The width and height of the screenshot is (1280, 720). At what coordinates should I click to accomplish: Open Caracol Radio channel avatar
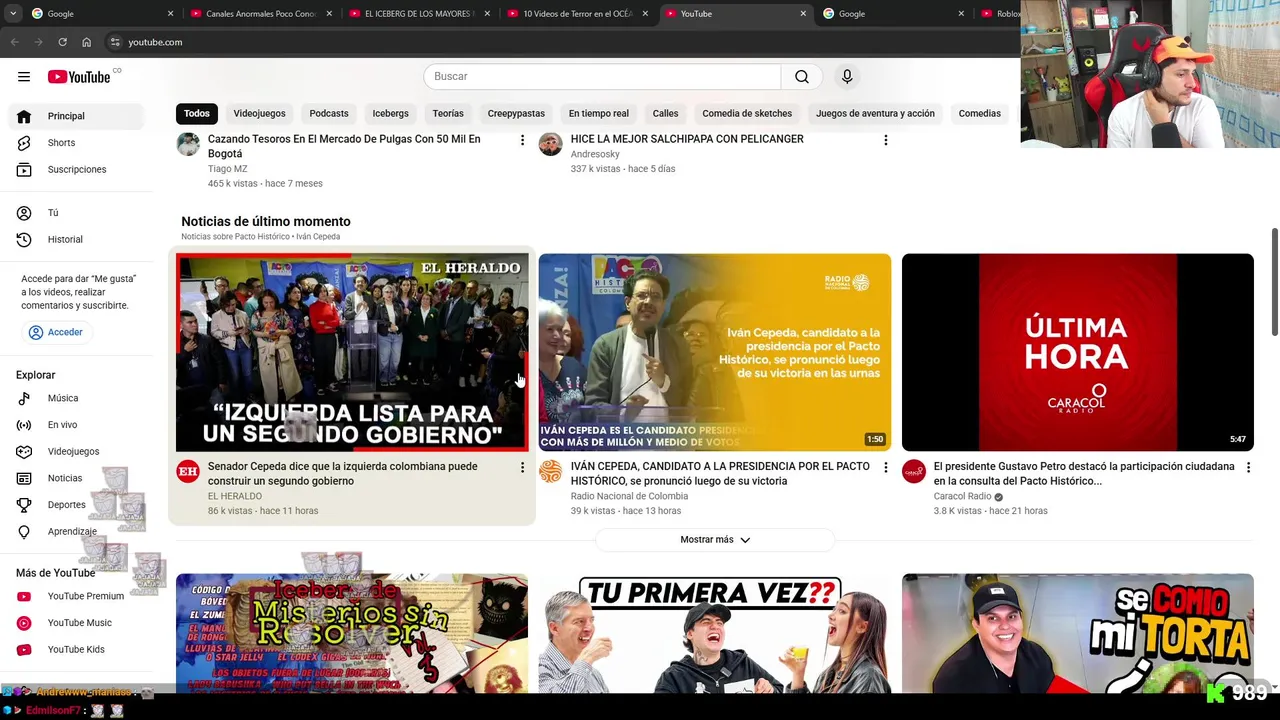(914, 472)
